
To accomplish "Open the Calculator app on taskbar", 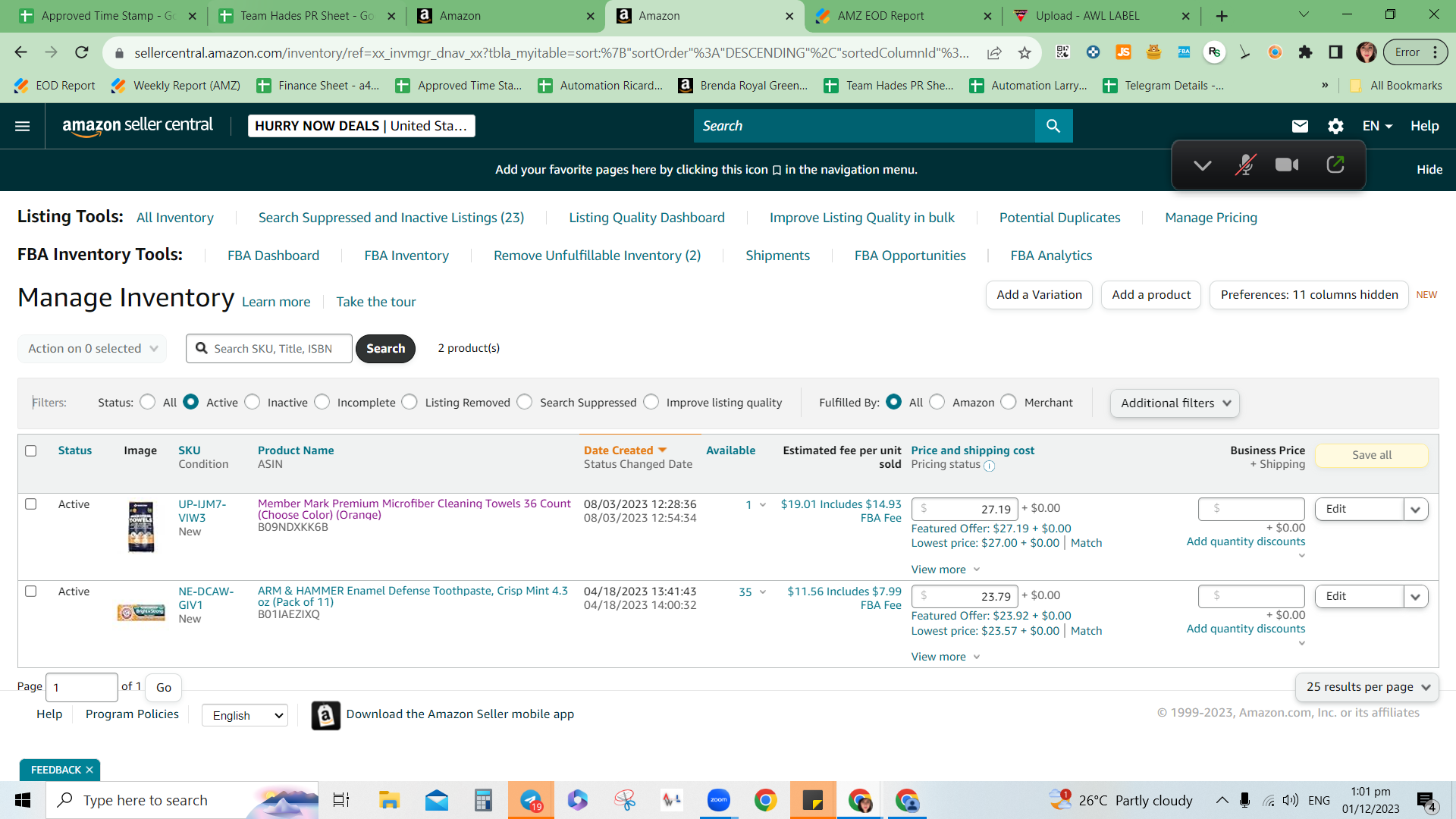I will click(483, 800).
